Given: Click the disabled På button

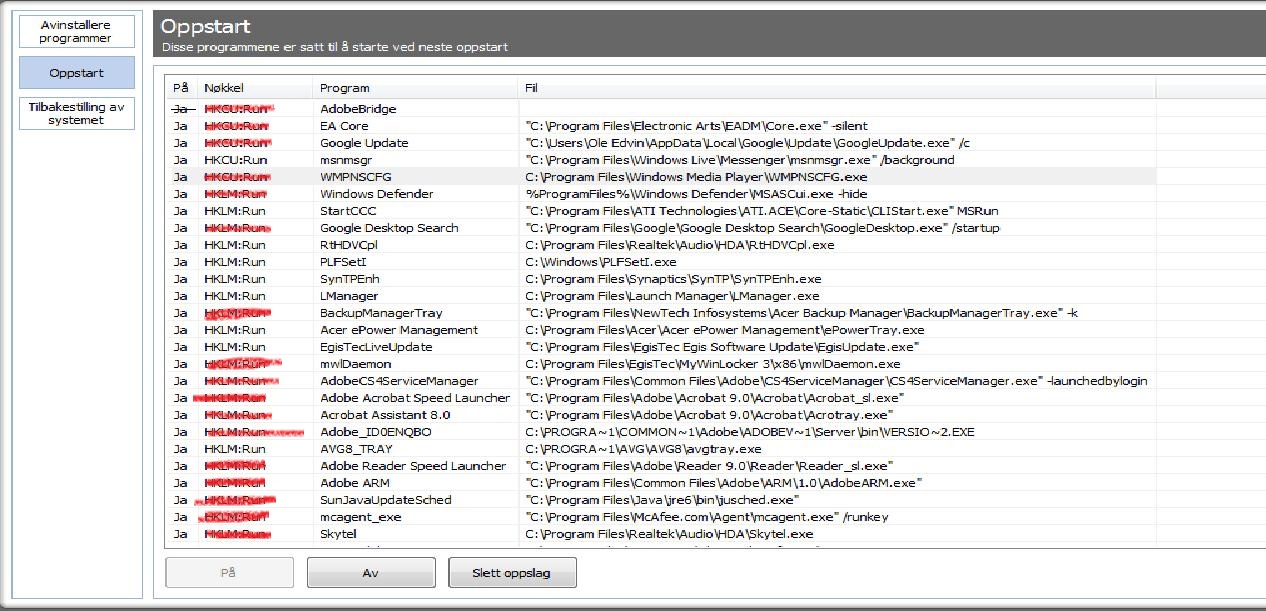Looking at the screenshot, I should pyautogui.click(x=229, y=573).
